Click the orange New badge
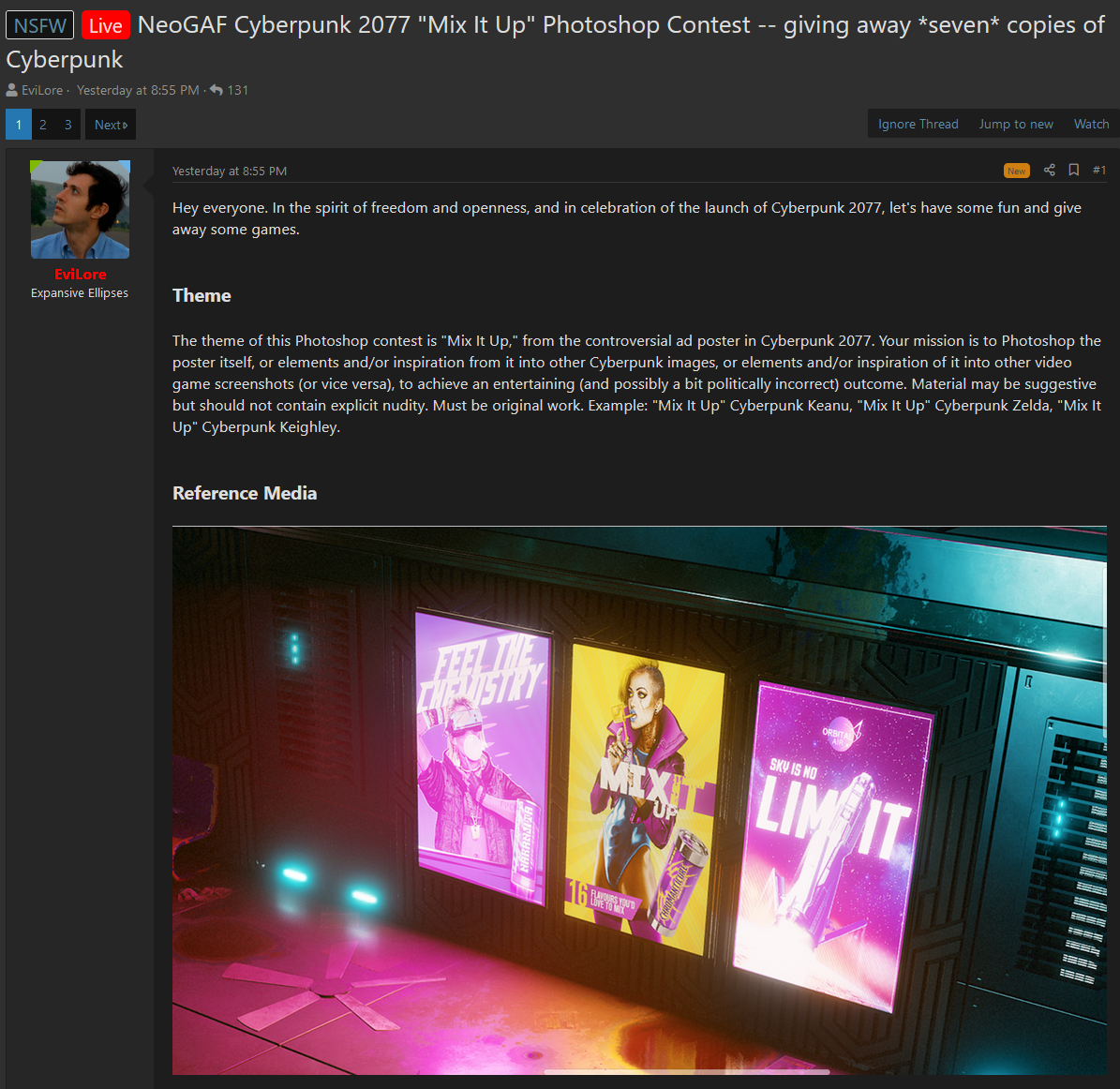The height and width of the screenshot is (1089, 1120). 1016,171
